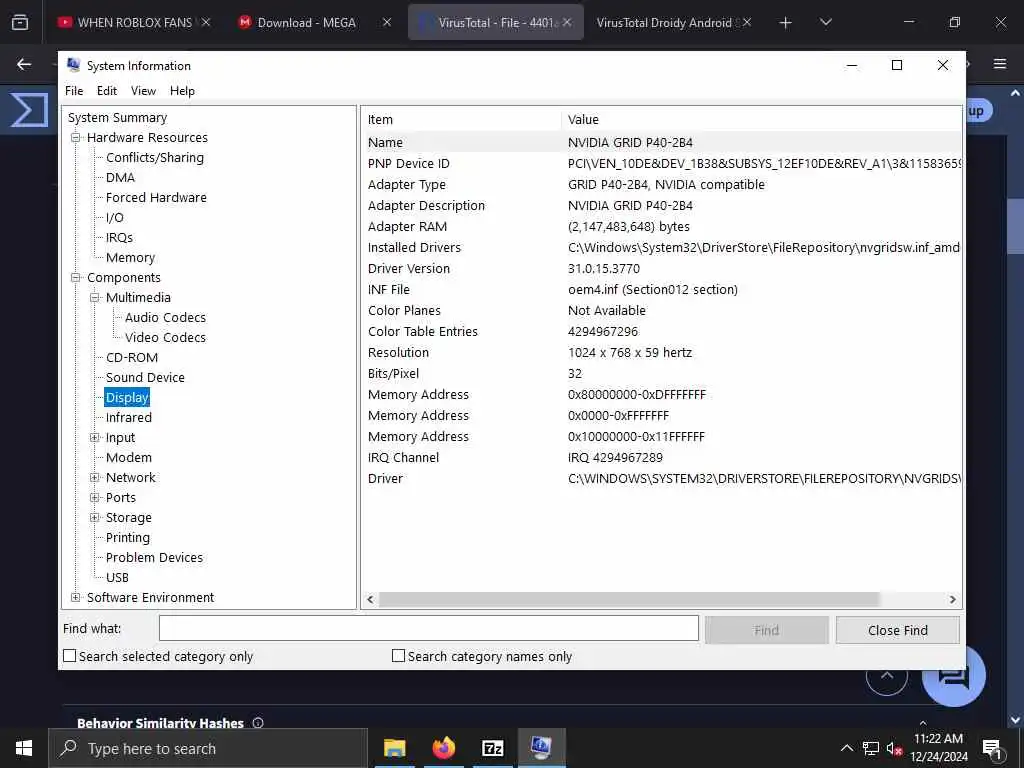This screenshot has height=768, width=1024.
Task: Open the Help menu
Action: coord(182,91)
